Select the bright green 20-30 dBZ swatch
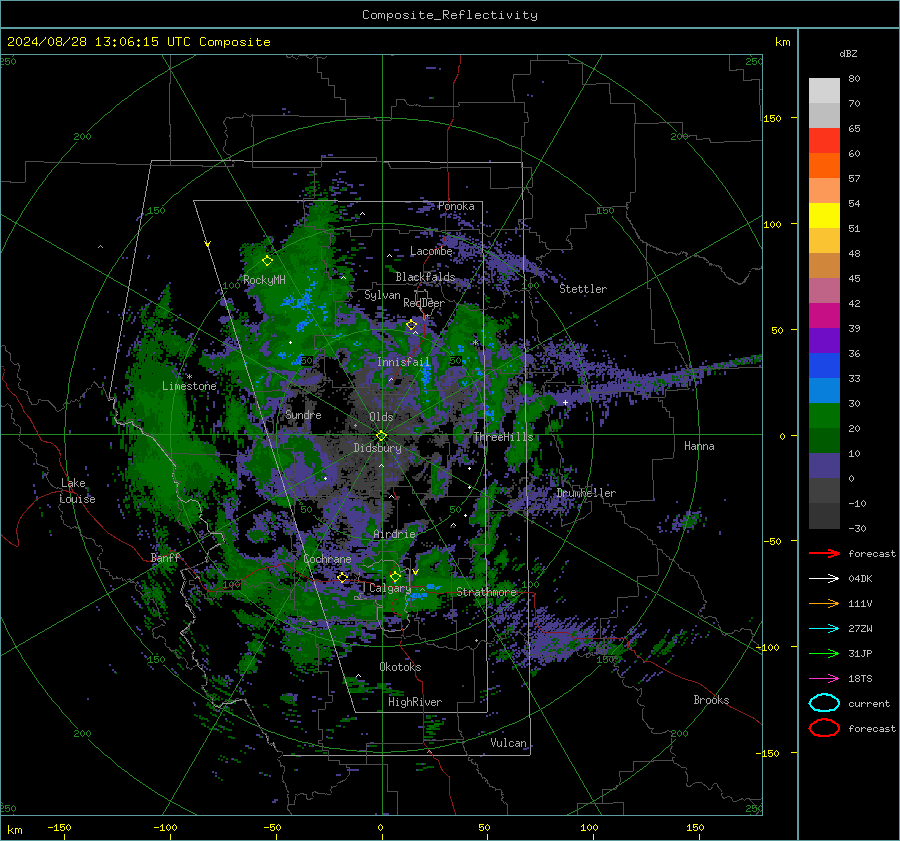Viewport: 900px width, 841px height. coord(824,416)
